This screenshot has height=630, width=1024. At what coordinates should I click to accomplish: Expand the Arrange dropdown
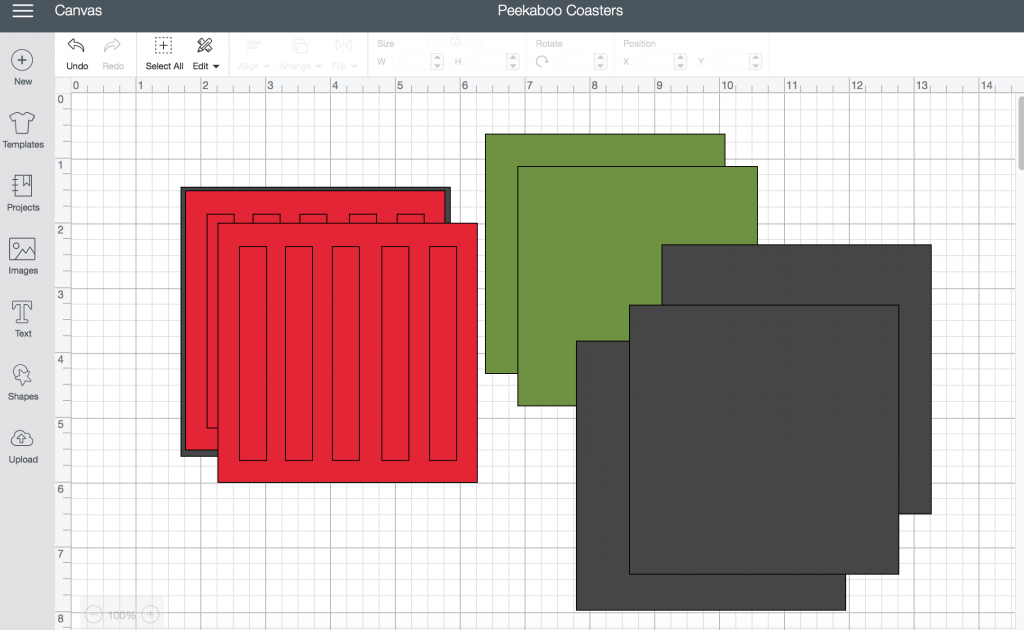click(x=300, y=54)
